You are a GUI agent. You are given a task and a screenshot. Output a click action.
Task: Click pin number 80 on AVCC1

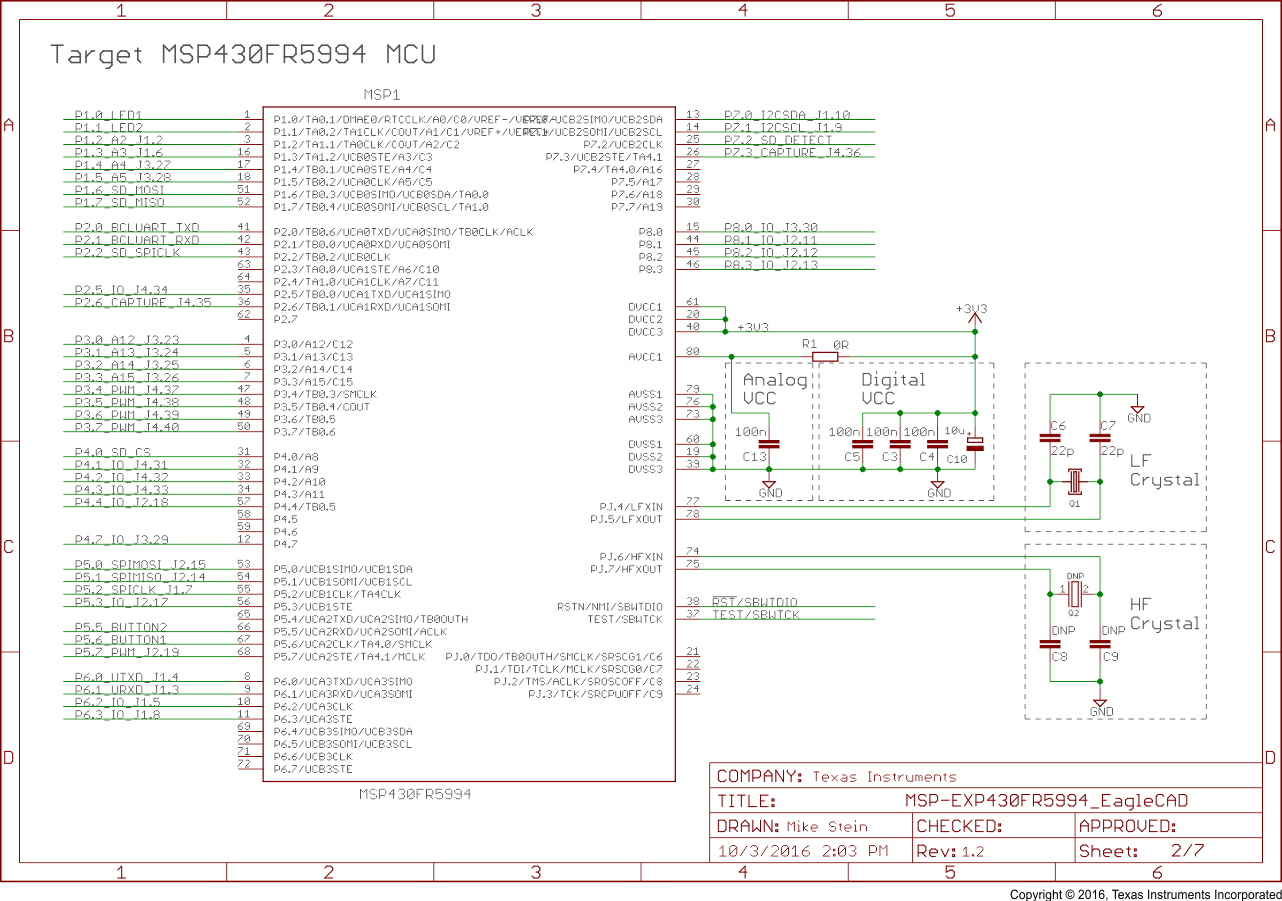pos(693,351)
